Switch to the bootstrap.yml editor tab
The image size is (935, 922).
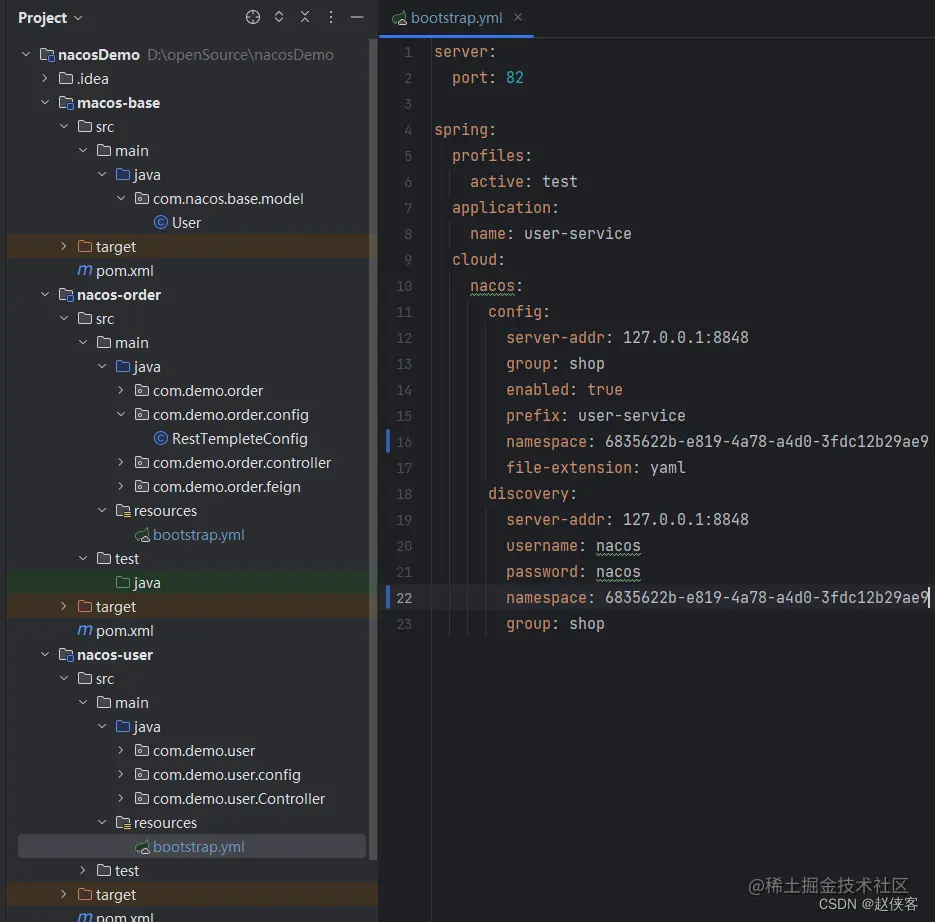(x=456, y=18)
